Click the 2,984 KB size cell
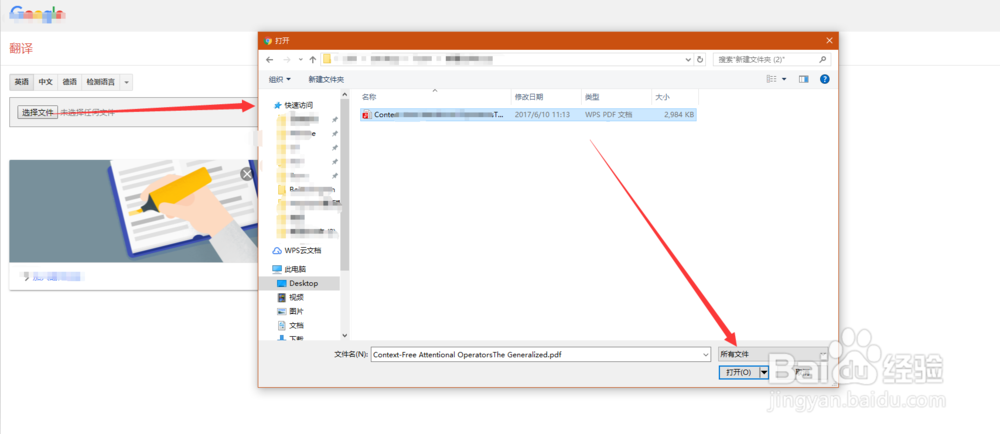The height and width of the screenshot is (434, 1000). pos(679,115)
